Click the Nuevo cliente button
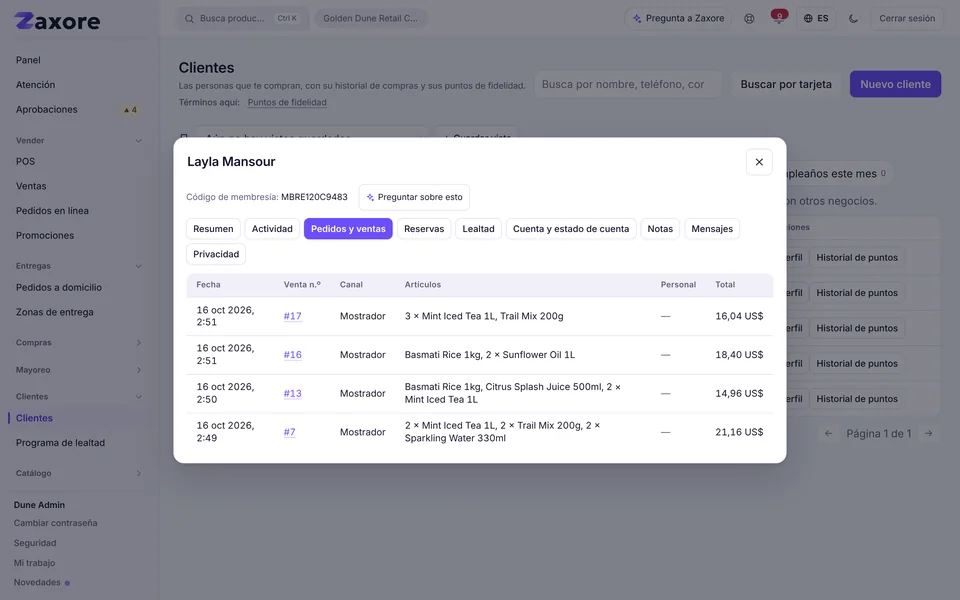This screenshot has height=600, width=960. click(x=895, y=84)
